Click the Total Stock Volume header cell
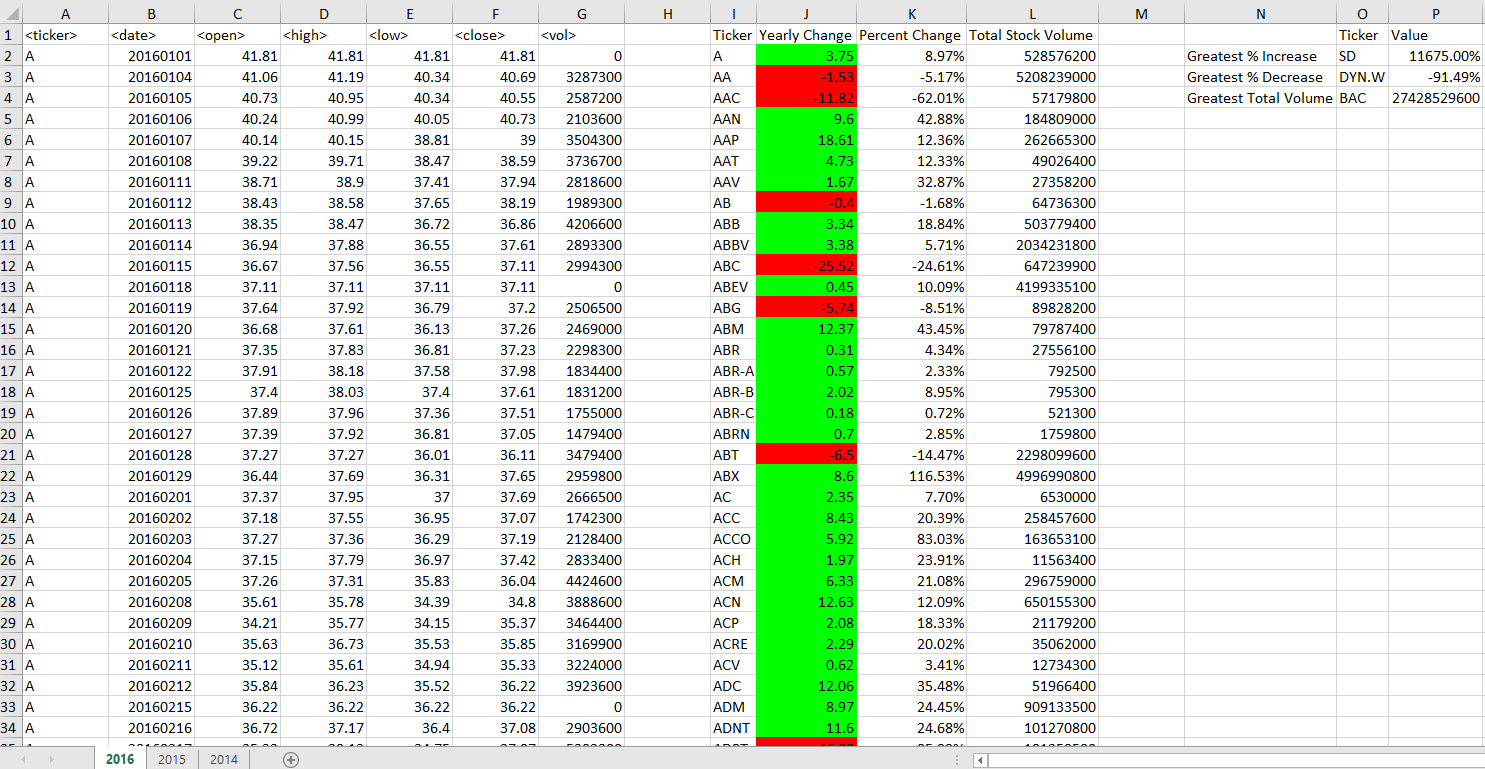The image size is (1485, 769). [1031, 35]
